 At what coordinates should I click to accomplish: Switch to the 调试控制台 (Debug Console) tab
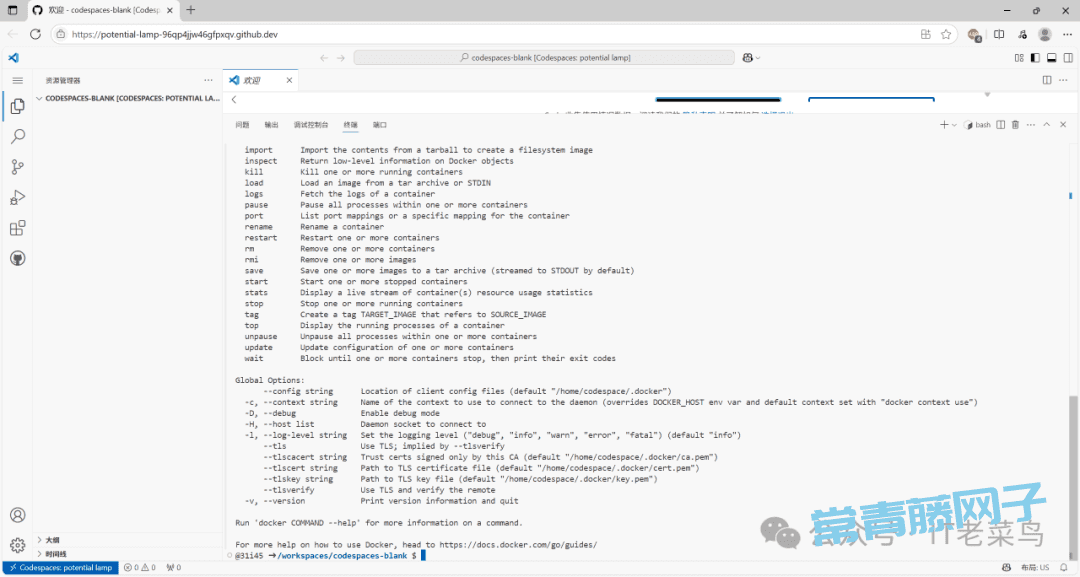pyautogui.click(x=311, y=125)
